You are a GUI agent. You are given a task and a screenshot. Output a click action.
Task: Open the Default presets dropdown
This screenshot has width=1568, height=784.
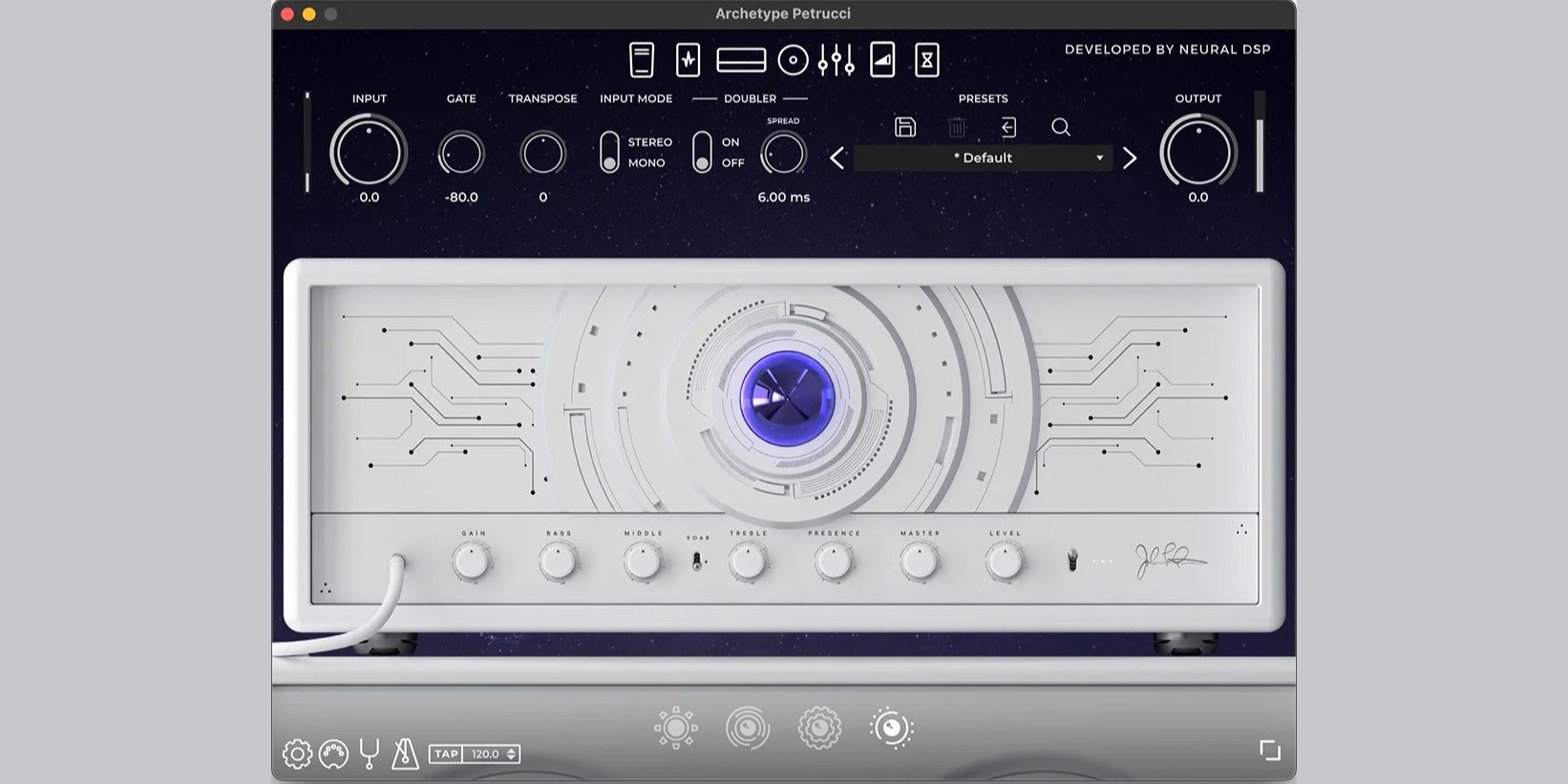(983, 158)
